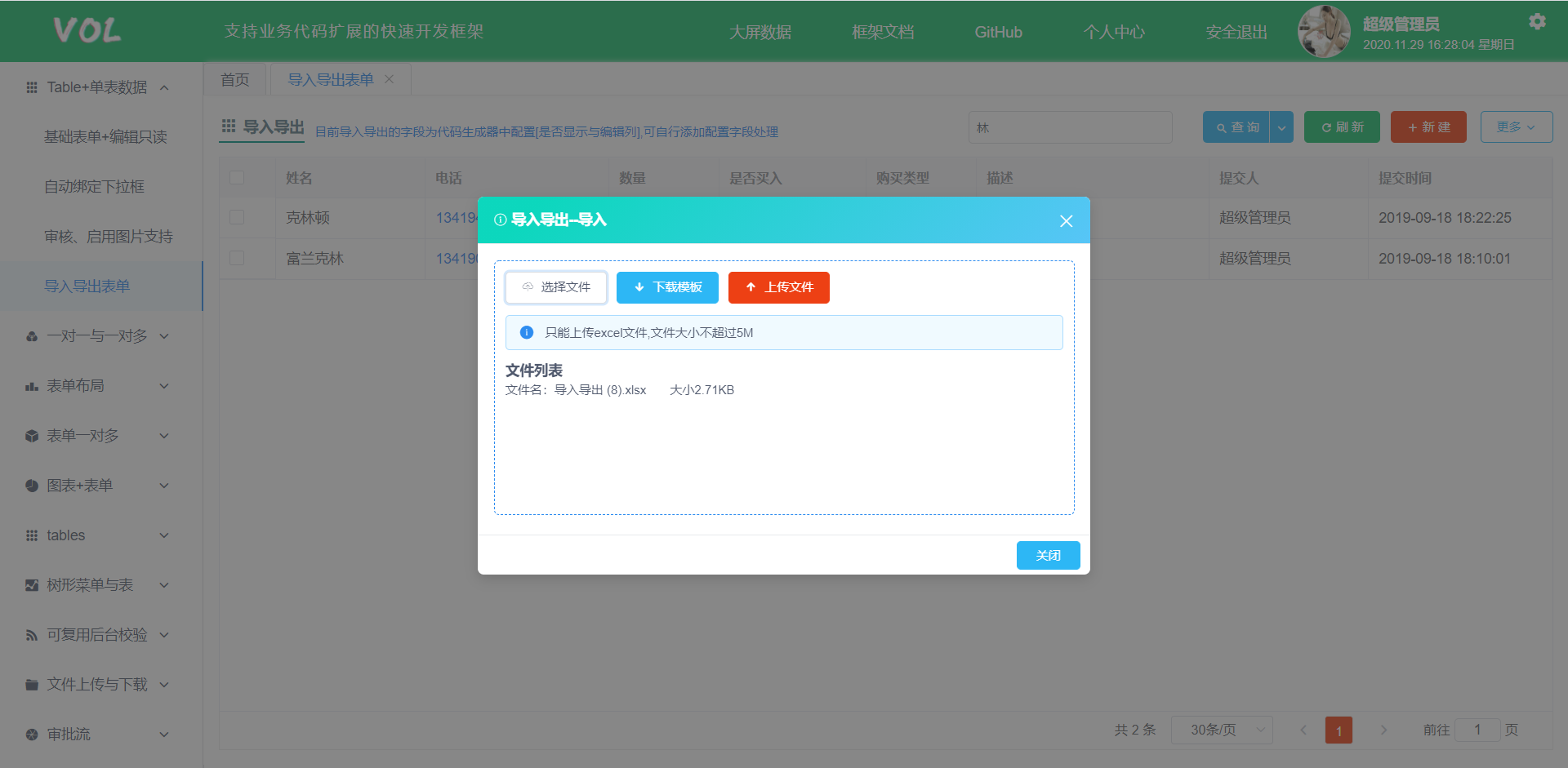Viewport: 1568px width, 768px height.
Task: Click the 图表+表单 pie chart icon
Action: click(32, 486)
